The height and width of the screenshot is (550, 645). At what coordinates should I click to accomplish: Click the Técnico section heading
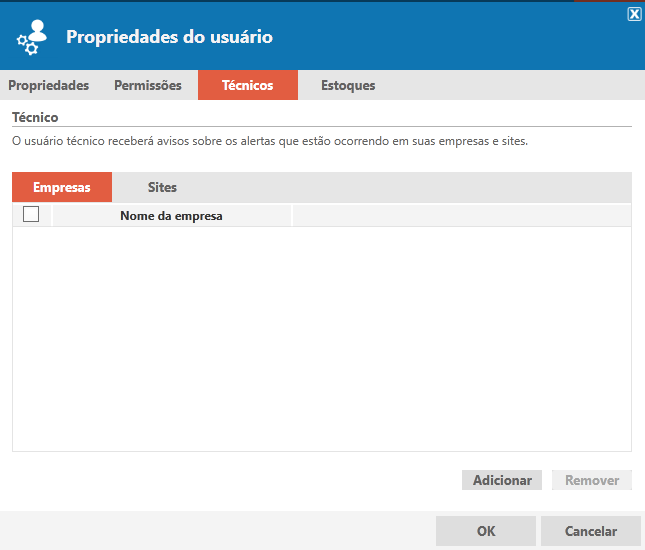pyautogui.click(x=35, y=117)
